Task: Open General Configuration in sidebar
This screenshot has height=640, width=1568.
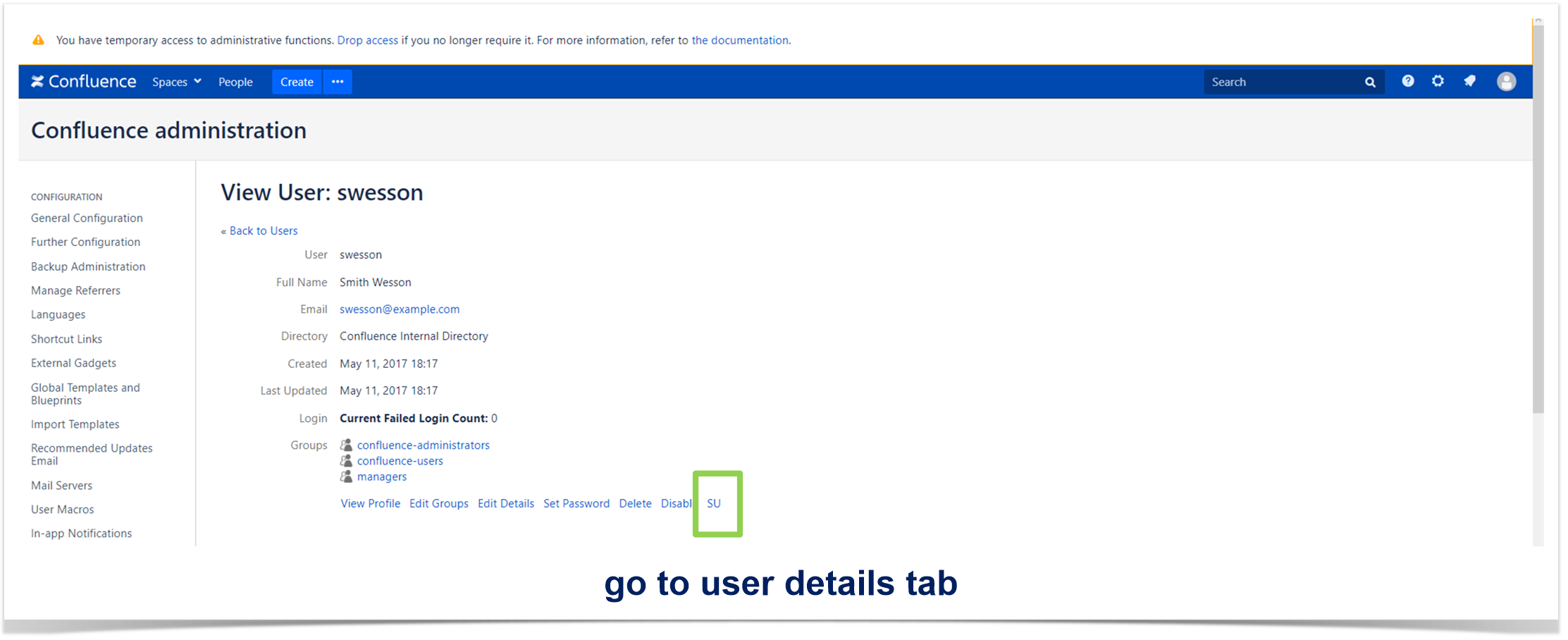Action: pos(87,218)
